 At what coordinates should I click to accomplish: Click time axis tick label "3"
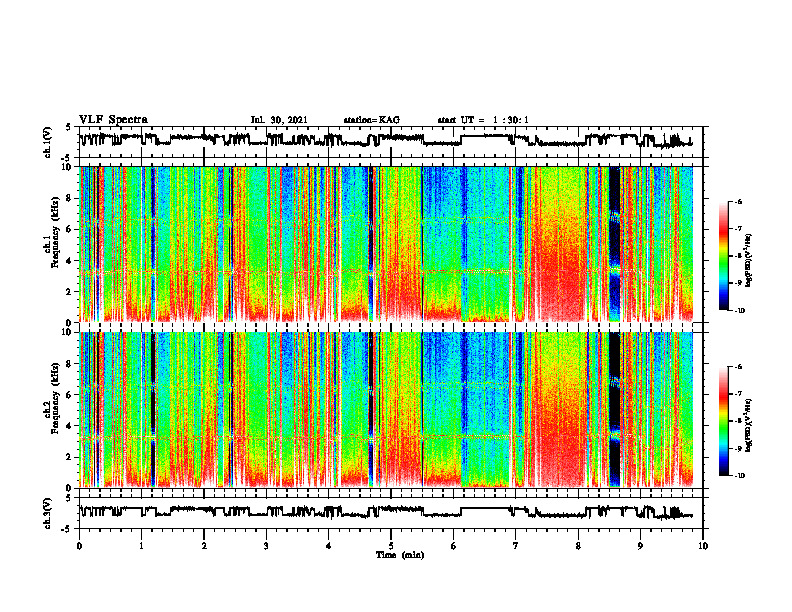pyautogui.click(x=266, y=546)
